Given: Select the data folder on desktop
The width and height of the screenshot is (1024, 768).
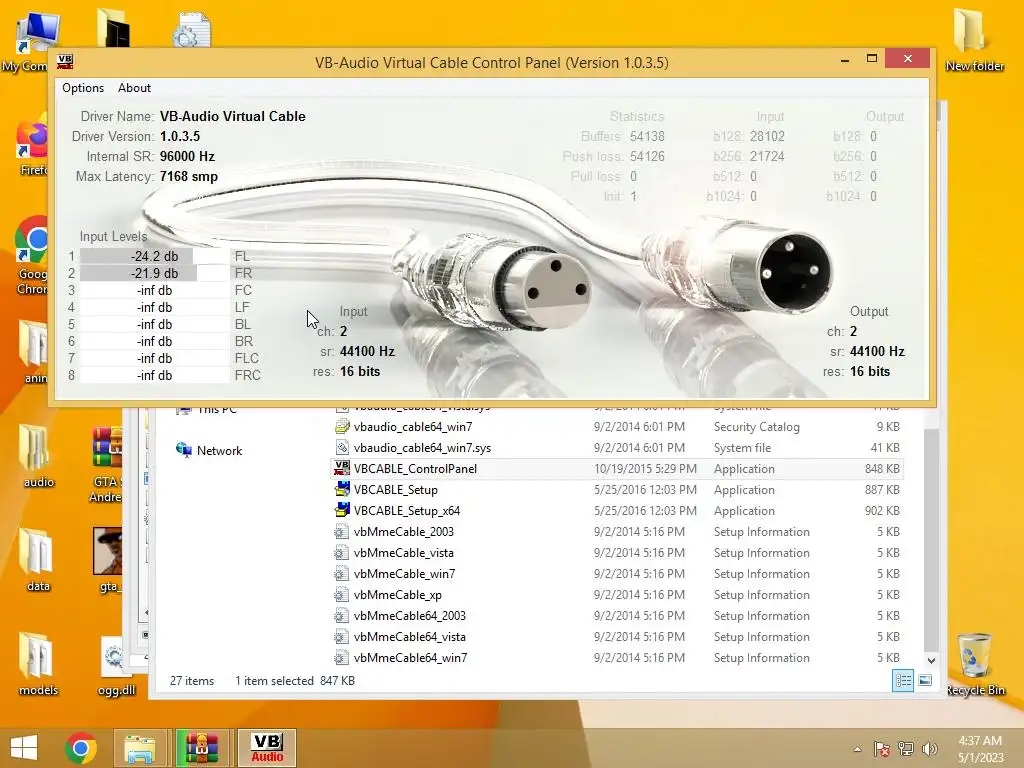Looking at the screenshot, I should [x=38, y=560].
